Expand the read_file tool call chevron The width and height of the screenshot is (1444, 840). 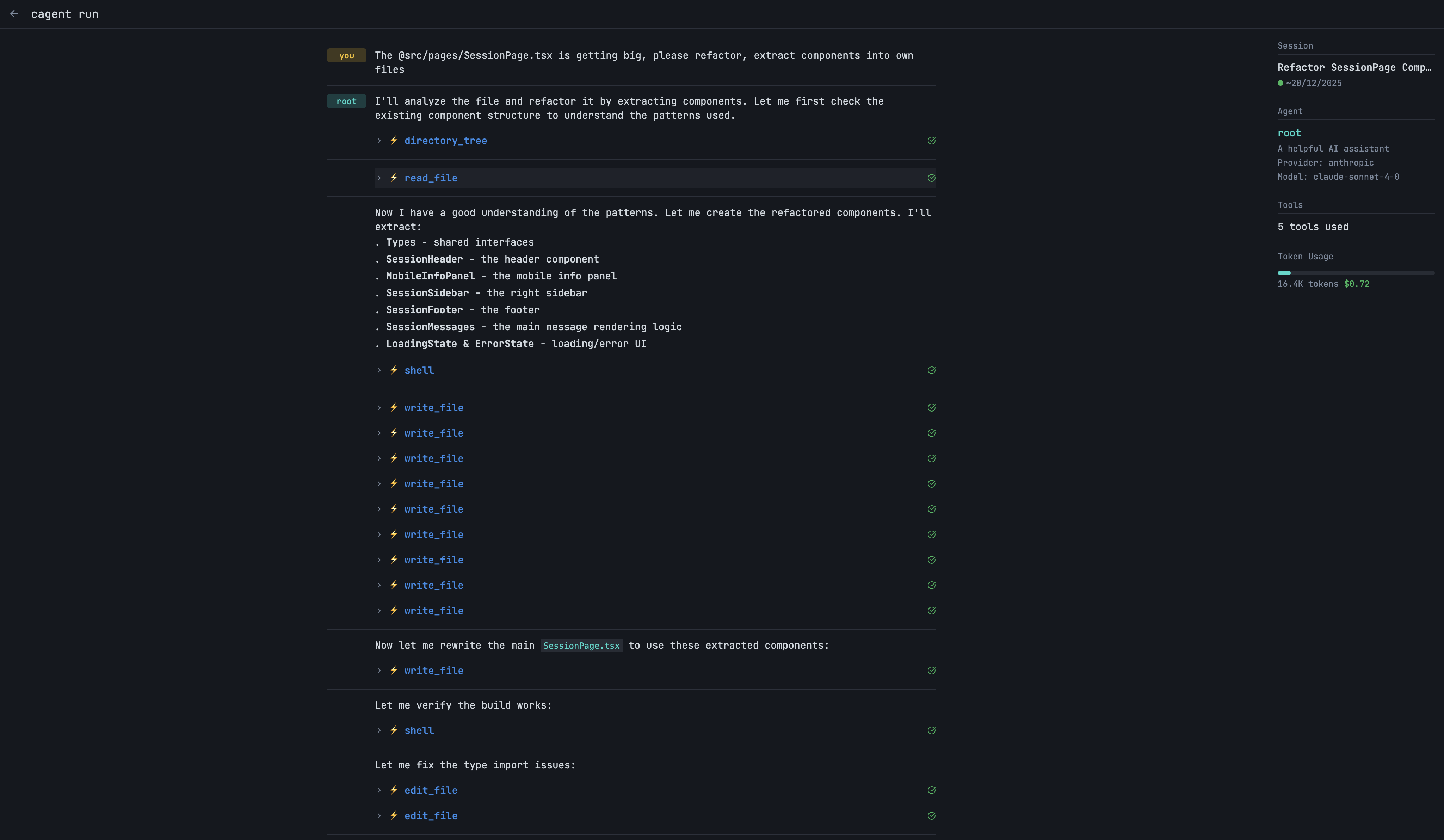(x=379, y=178)
